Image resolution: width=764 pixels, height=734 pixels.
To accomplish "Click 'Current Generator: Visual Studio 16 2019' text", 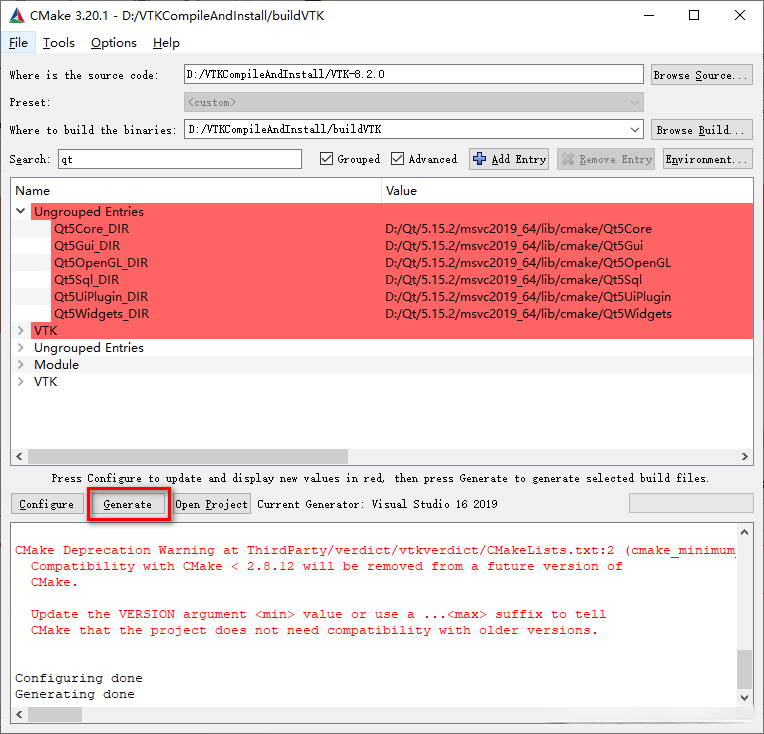I will coord(377,504).
